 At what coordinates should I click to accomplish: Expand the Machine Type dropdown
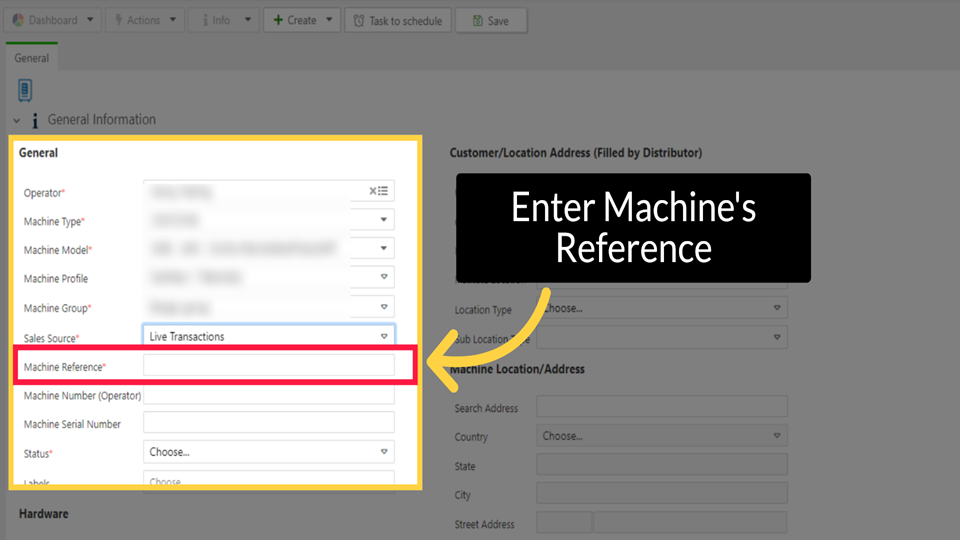[x=383, y=220]
